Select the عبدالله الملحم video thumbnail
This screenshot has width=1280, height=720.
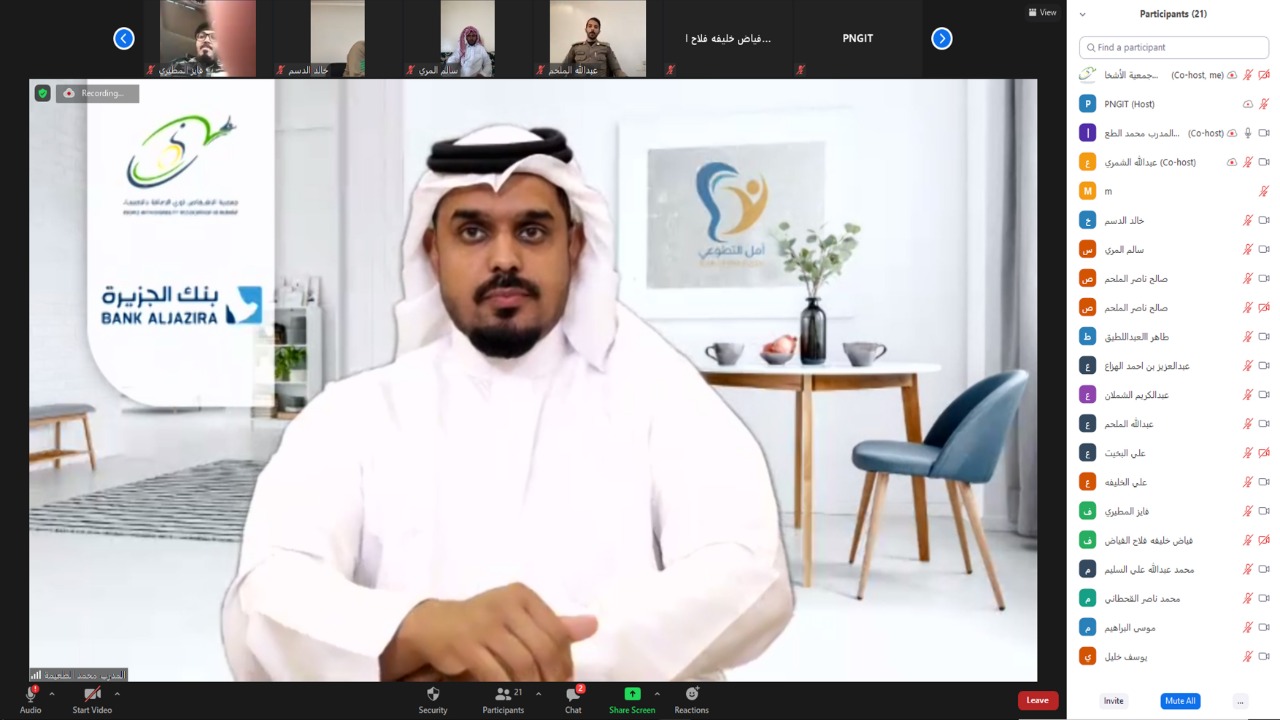coord(597,38)
